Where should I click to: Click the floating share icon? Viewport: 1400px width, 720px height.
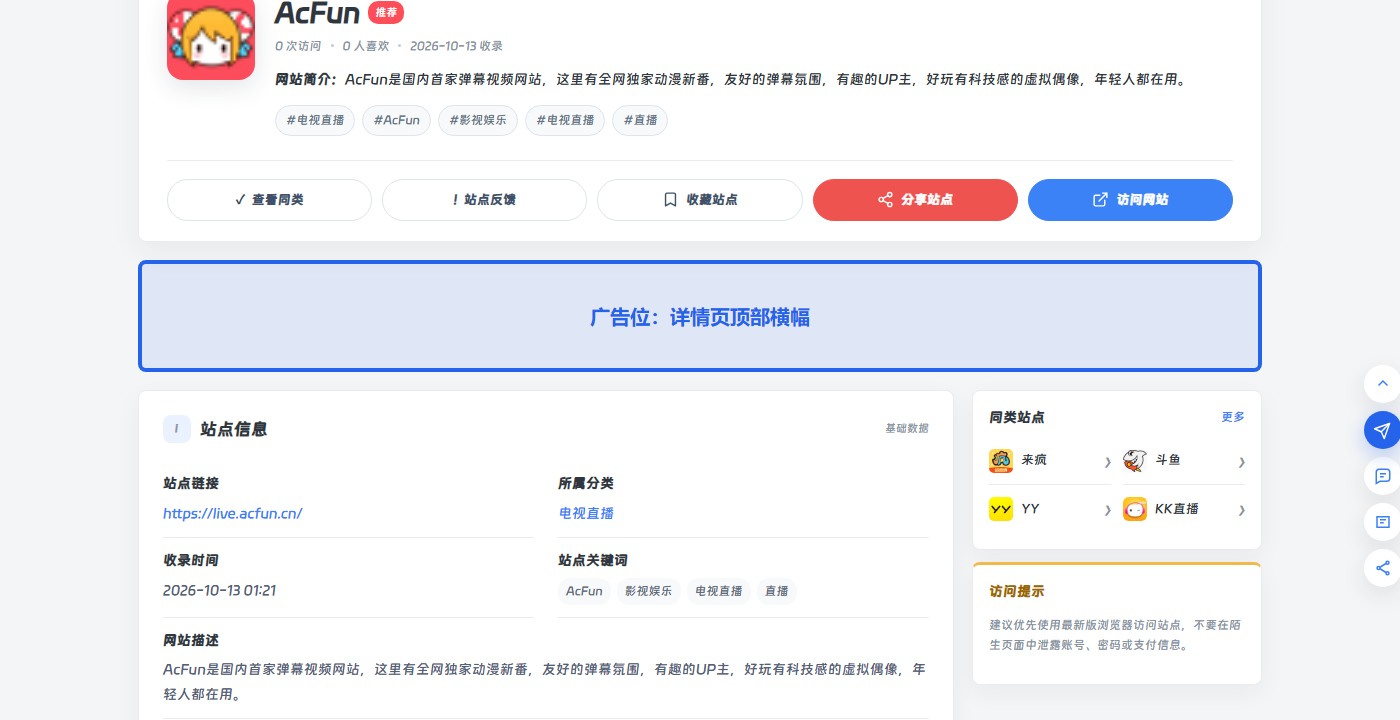tap(1383, 568)
